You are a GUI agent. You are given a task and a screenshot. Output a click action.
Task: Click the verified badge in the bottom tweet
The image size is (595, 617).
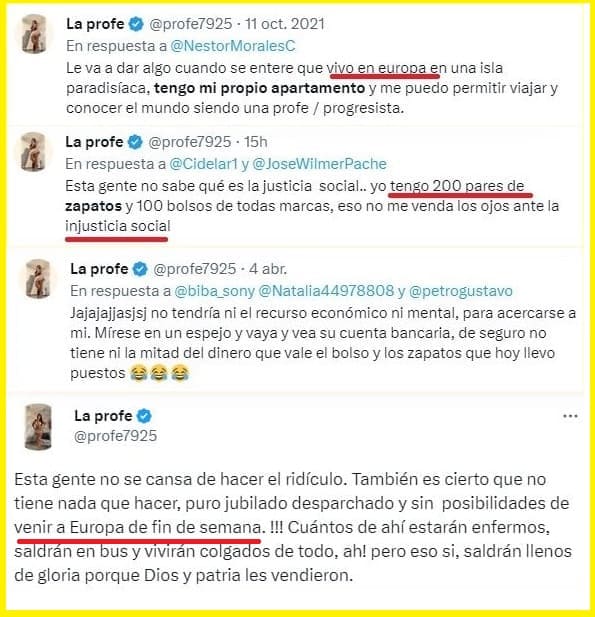click(x=144, y=416)
